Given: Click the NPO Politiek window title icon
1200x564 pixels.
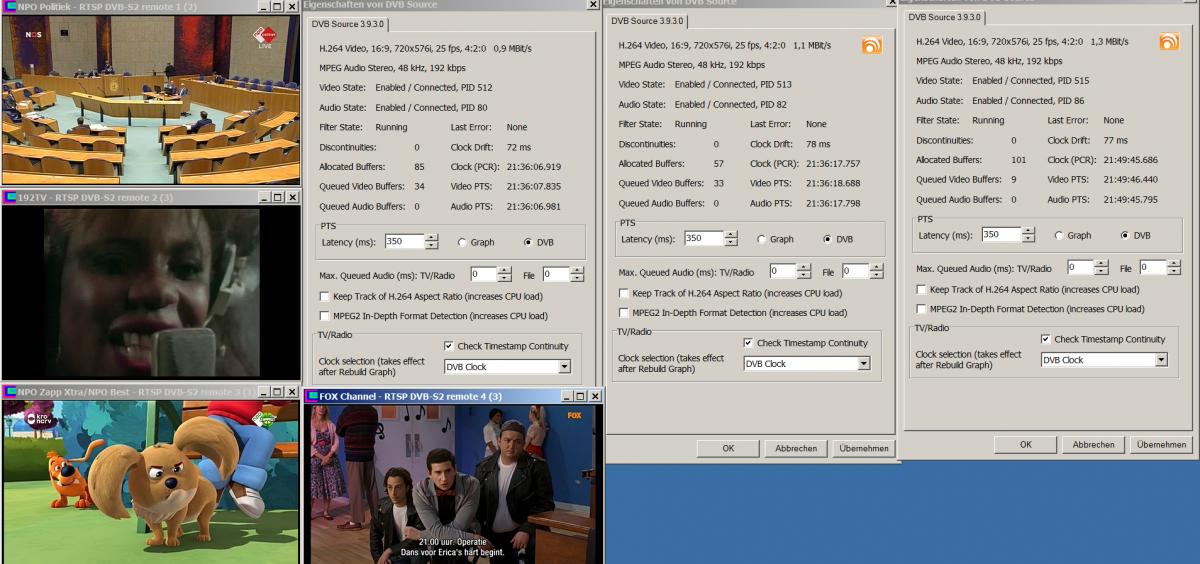Looking at the screenshot, I should [x=9, y=7].
